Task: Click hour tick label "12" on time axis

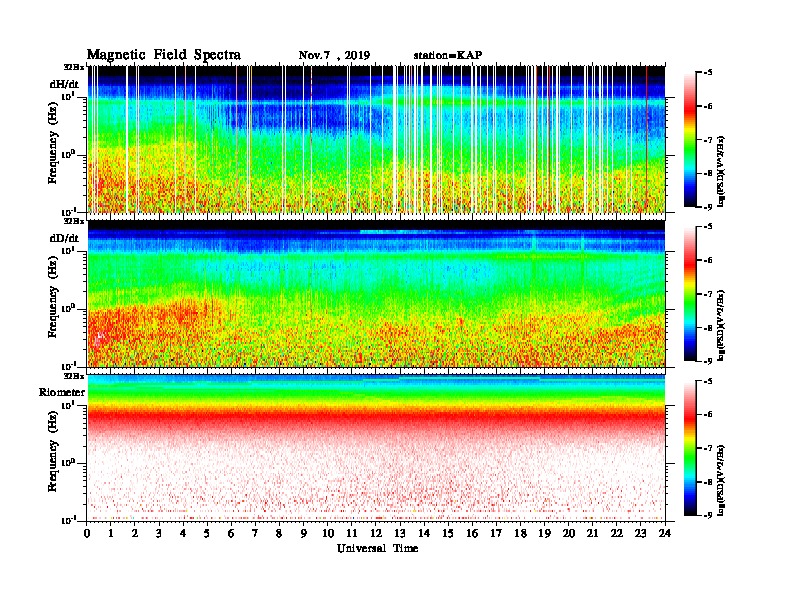Action: (376, 534)
